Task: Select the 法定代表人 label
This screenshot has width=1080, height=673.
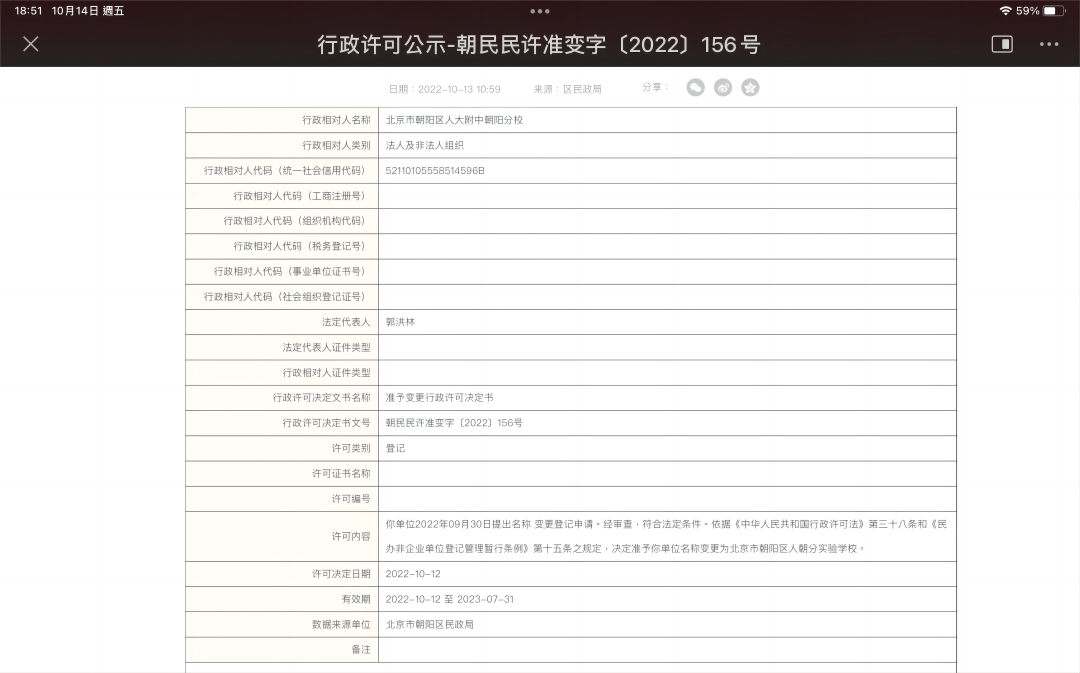Action: tap(346, 322)
